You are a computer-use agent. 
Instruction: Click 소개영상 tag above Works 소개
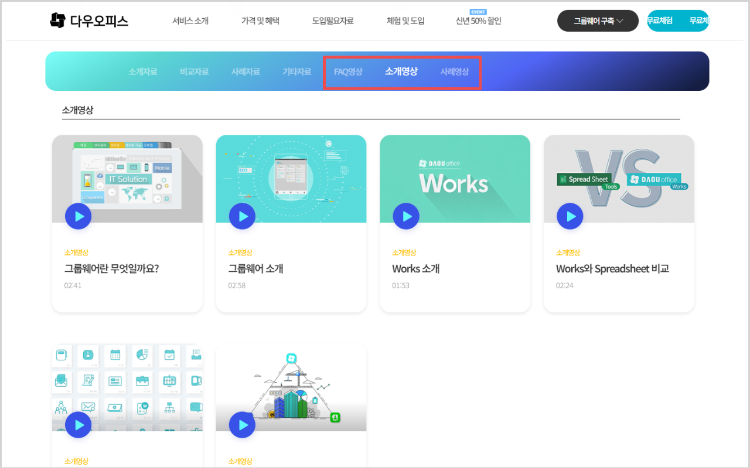click(x=404, y=253)
